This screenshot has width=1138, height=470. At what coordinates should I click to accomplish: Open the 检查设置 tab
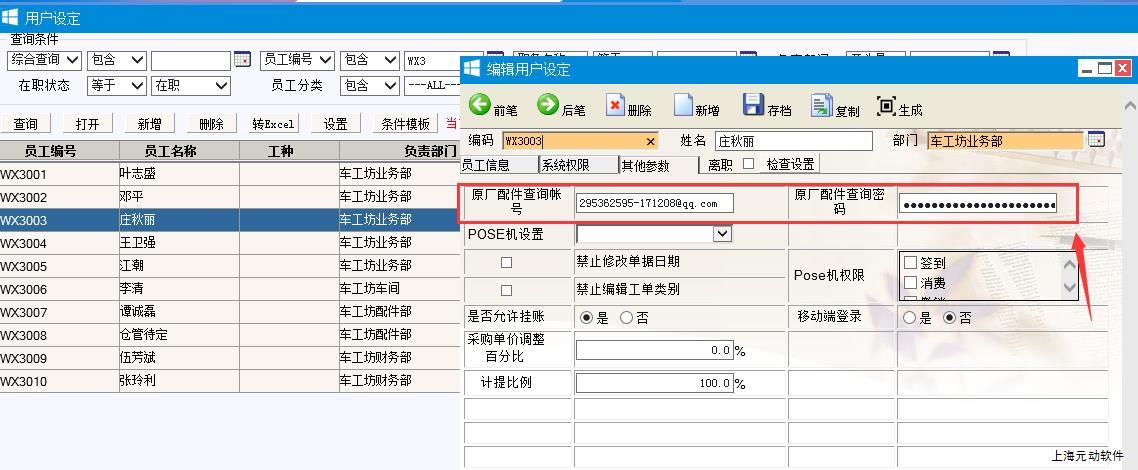click(x=790, y=164)
